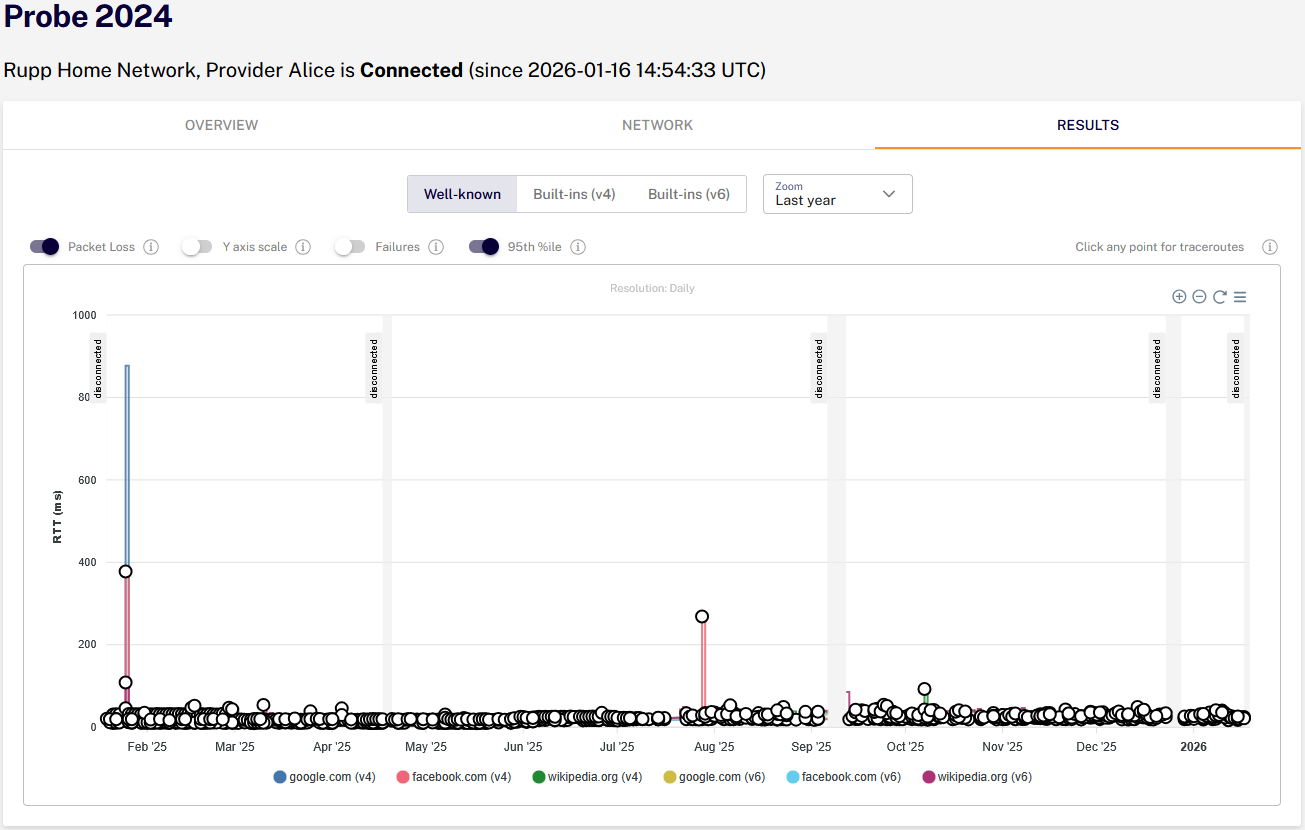Click the Resolution: Daily label
The width and height of the screenshot is (1305, 830).
(x=652, y=288)
